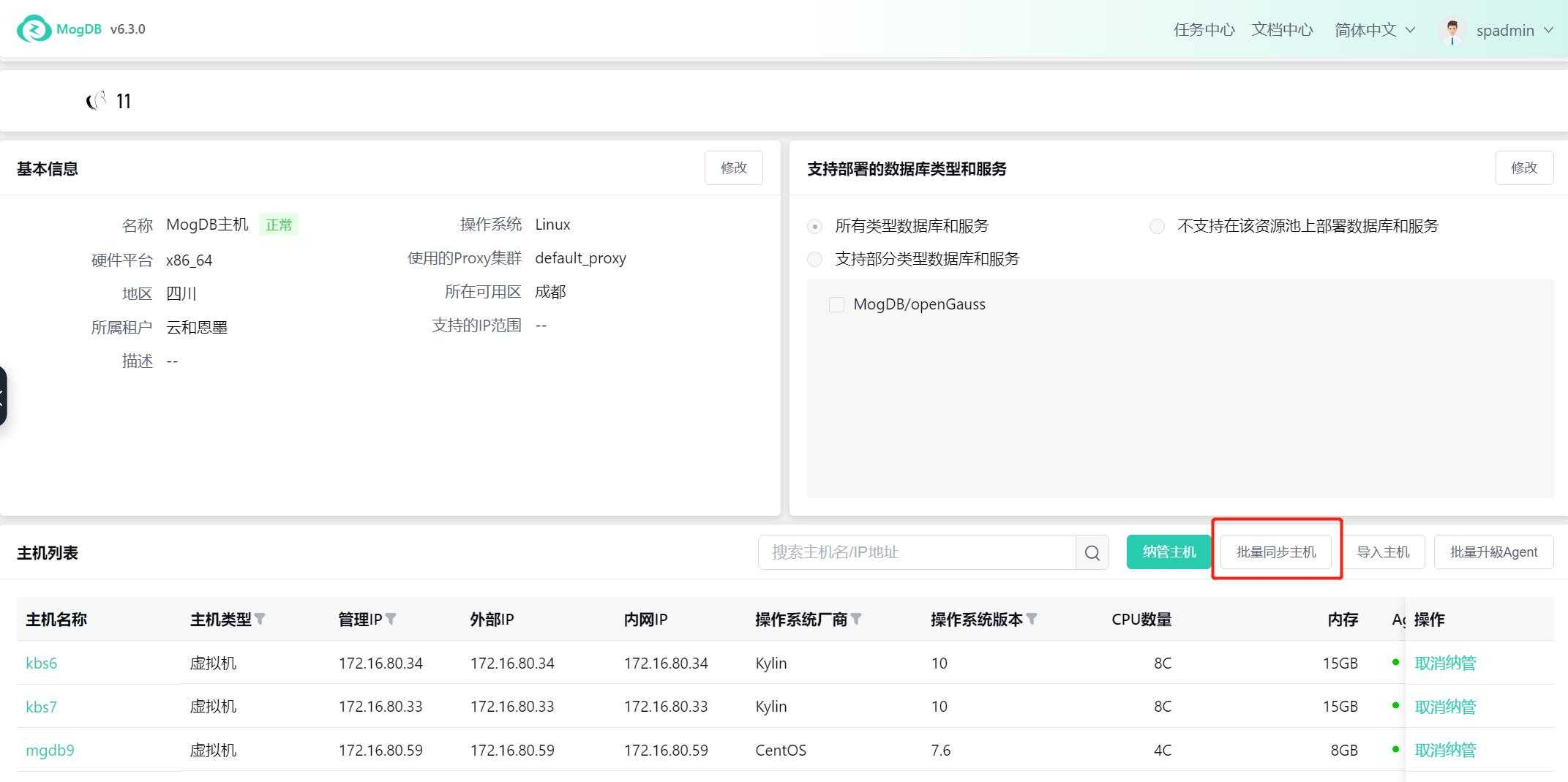Viewport: 1568px width, 782px height.
Task: Expand the collapsed side panel handle
Action: [x=3, y=396]
